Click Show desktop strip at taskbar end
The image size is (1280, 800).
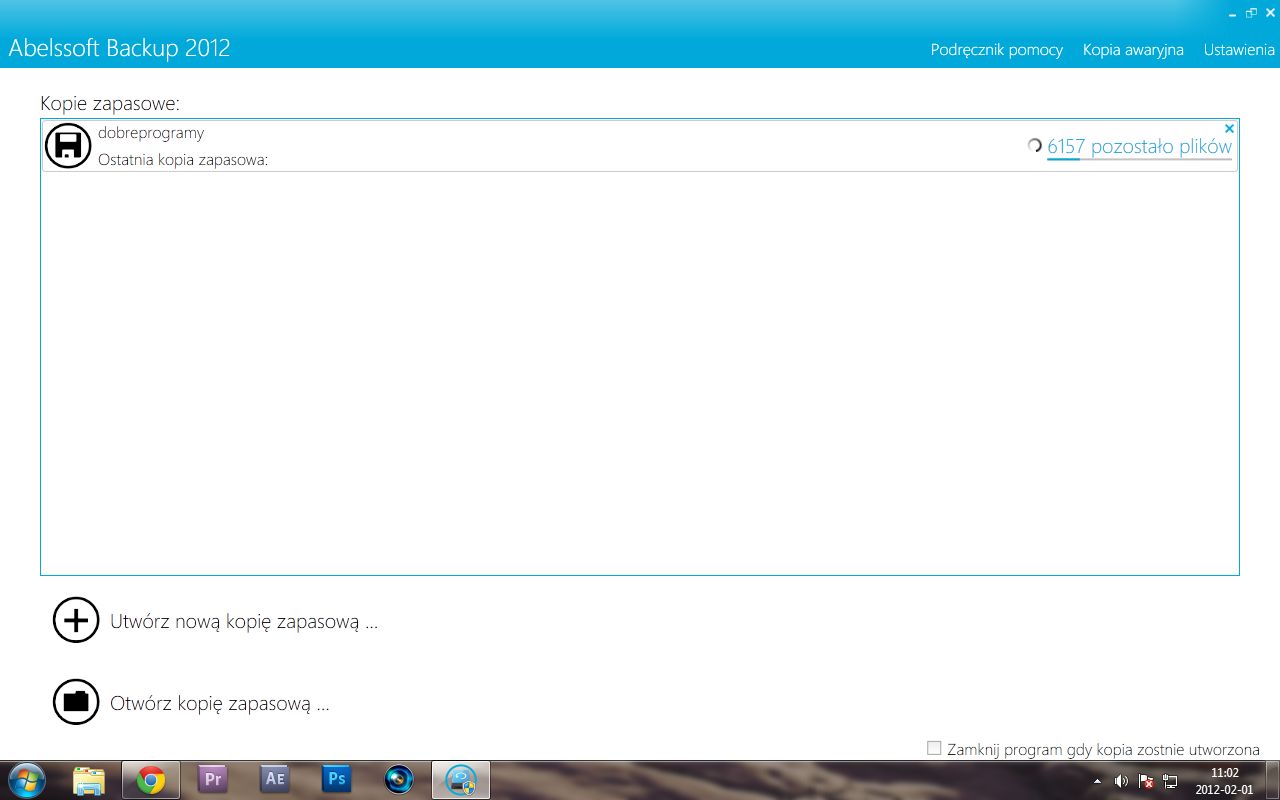tap(1272, 780)
